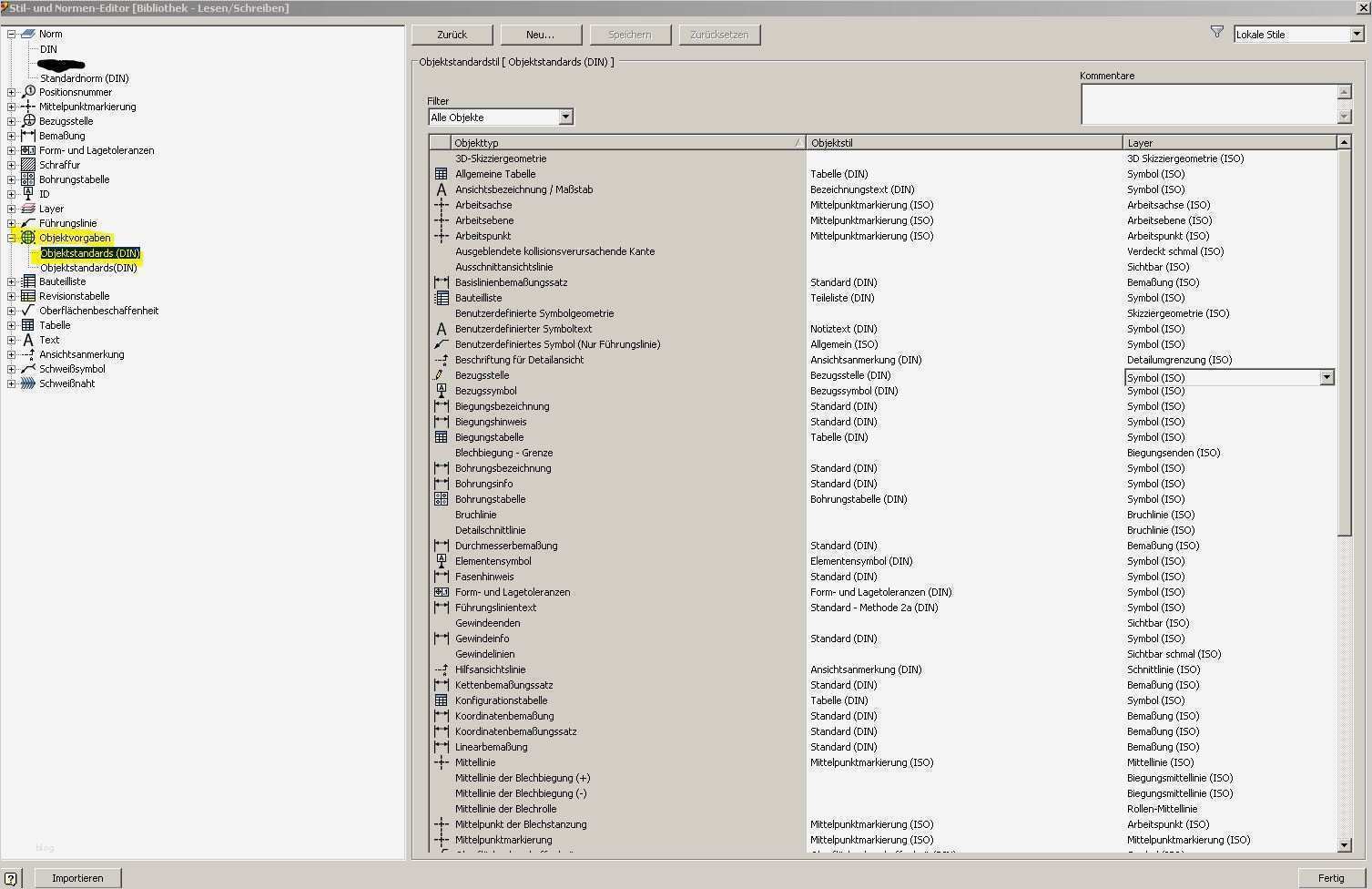
Task: Collapse the Objektvorgaben tree node
Action: 11,238
